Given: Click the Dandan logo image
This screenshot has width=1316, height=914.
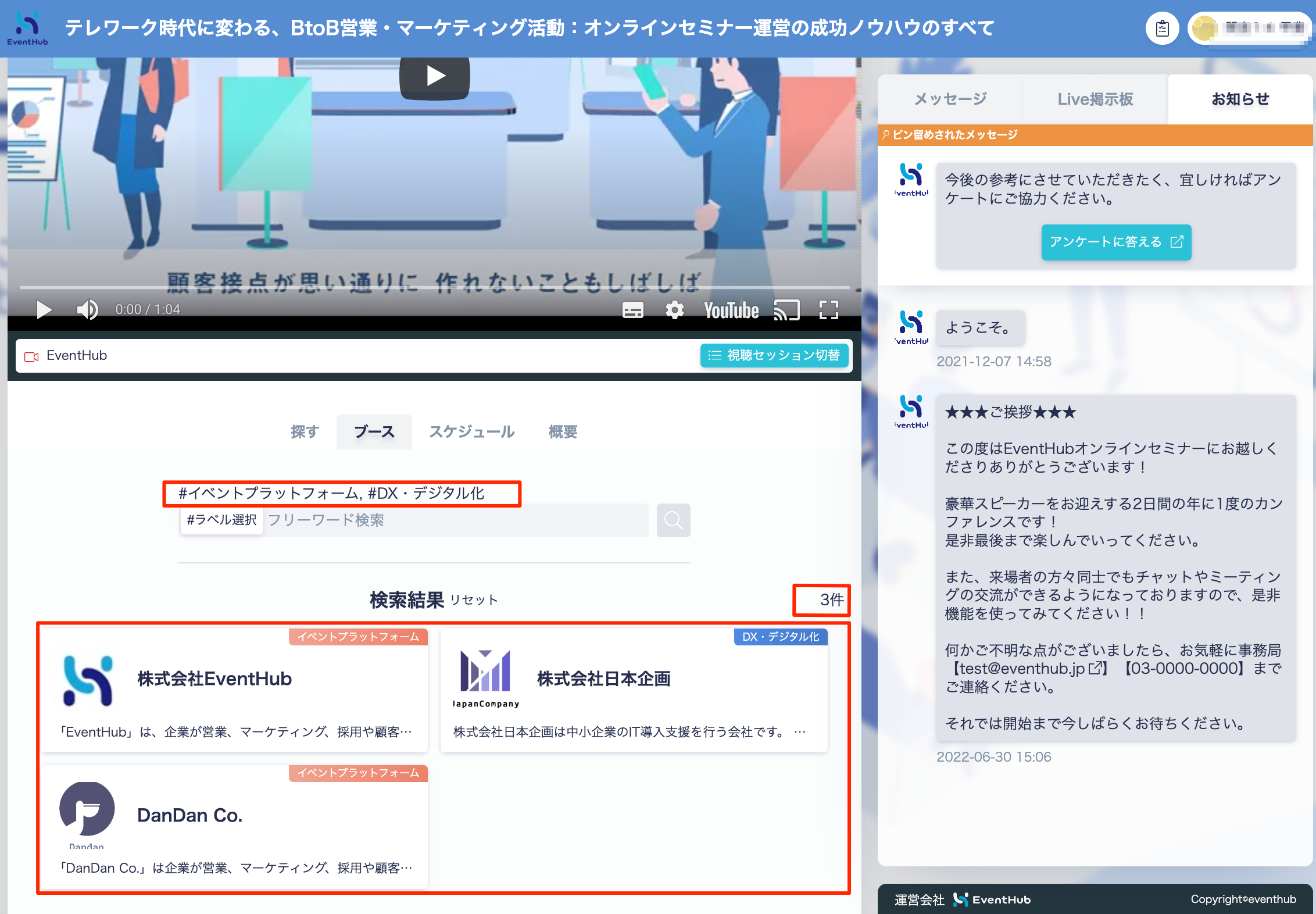Looking at the screenshot, I should click(x=87, y=815).
